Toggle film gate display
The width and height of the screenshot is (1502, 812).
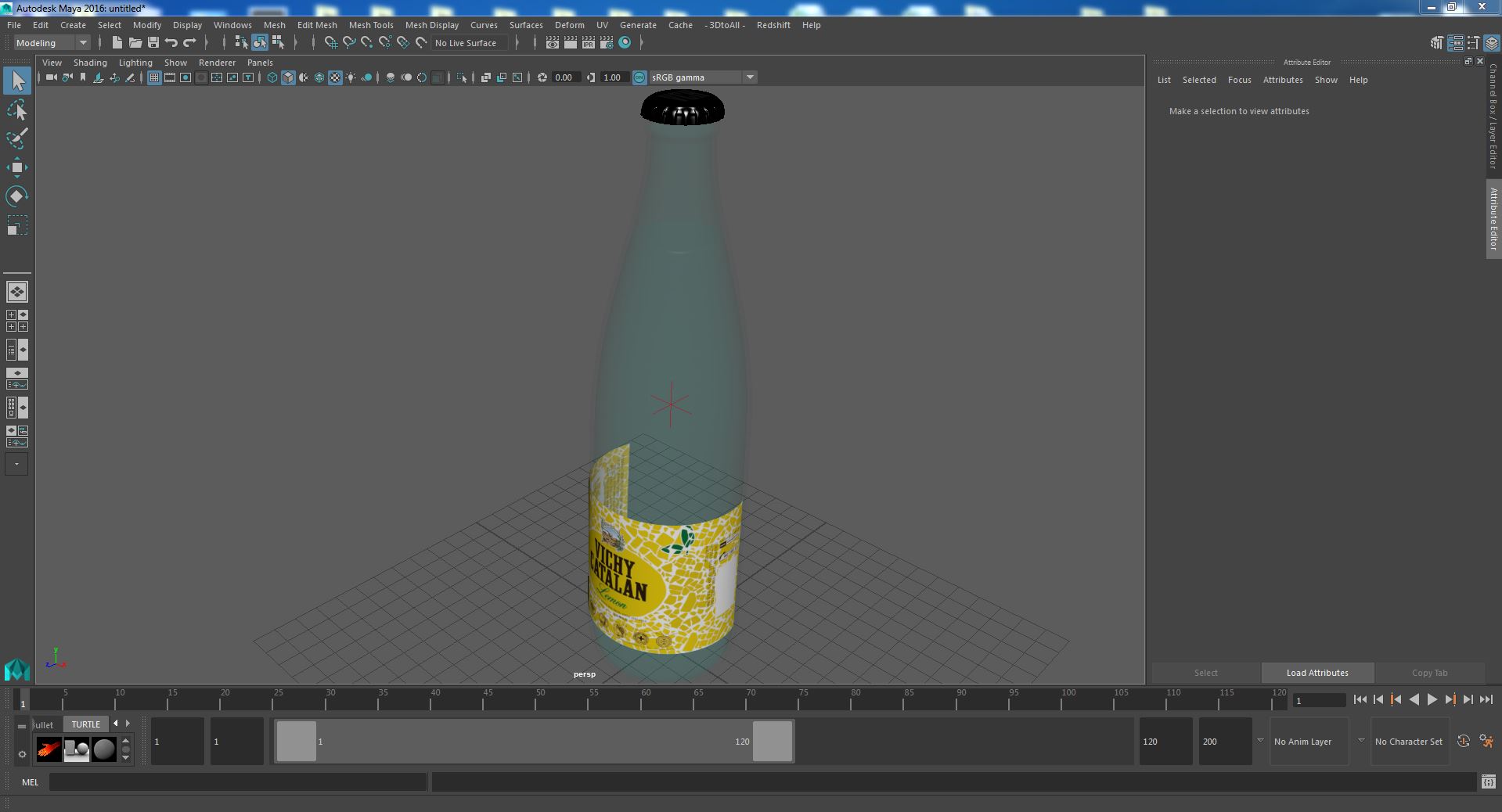point(170,77)
